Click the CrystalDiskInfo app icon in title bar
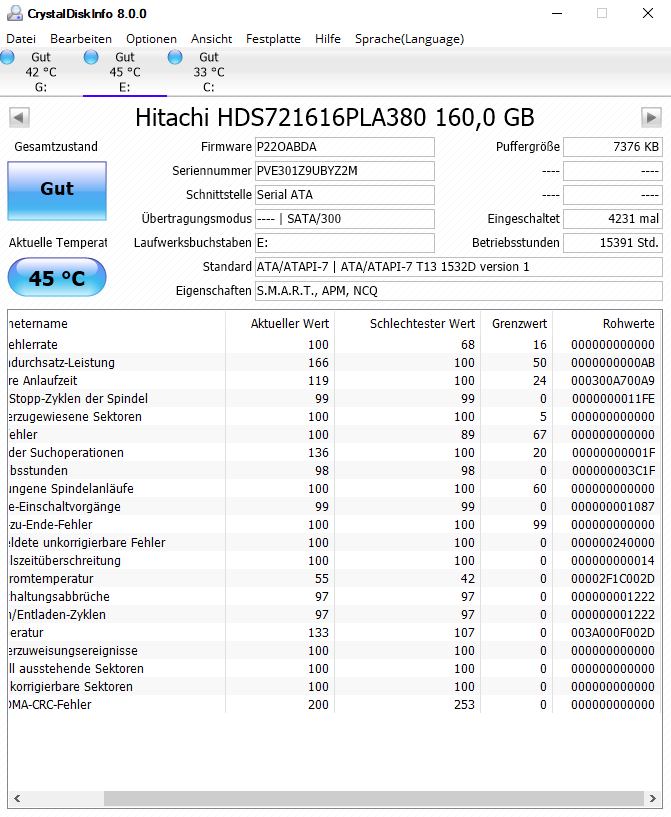Image resolution: width=671 pixels, height=817 pixels. click(x=15, y=13)
